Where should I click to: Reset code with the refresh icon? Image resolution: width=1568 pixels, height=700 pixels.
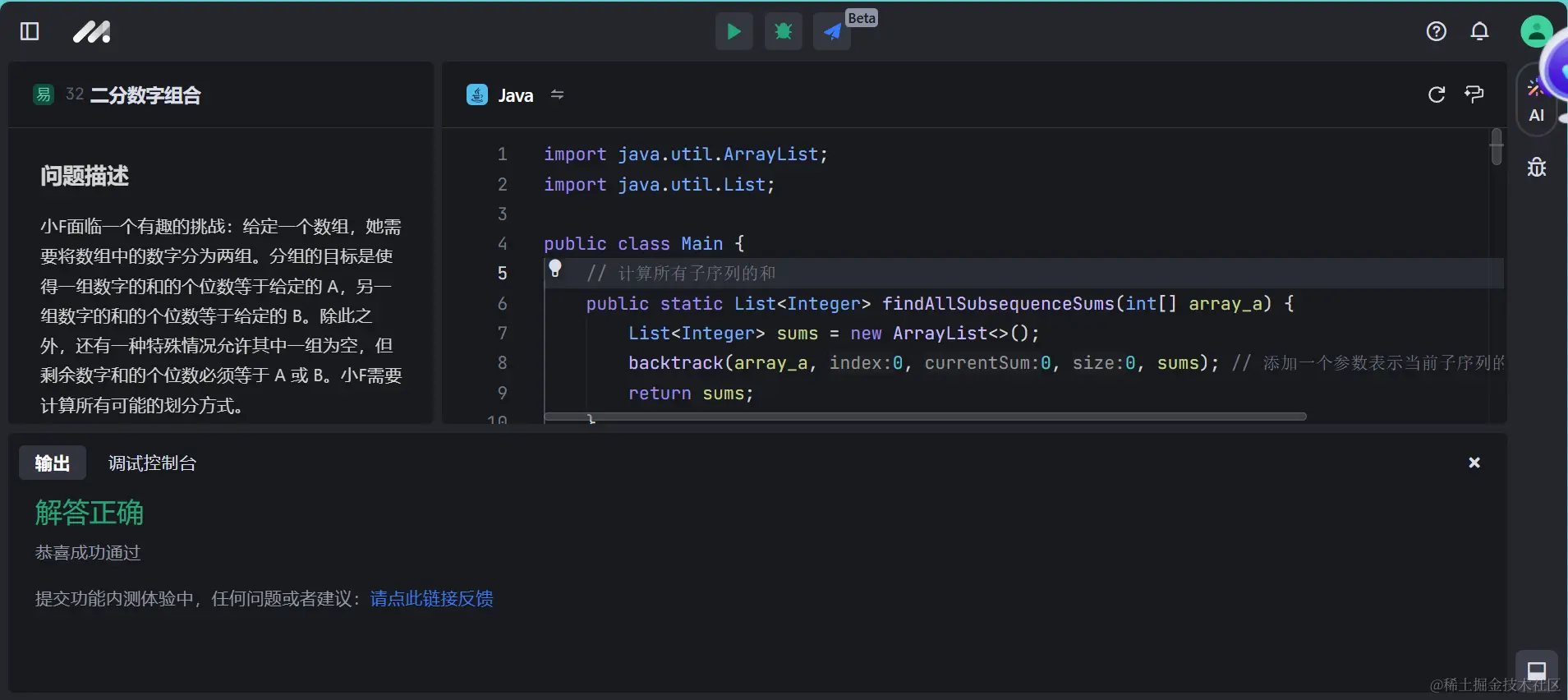point(1437,94)
